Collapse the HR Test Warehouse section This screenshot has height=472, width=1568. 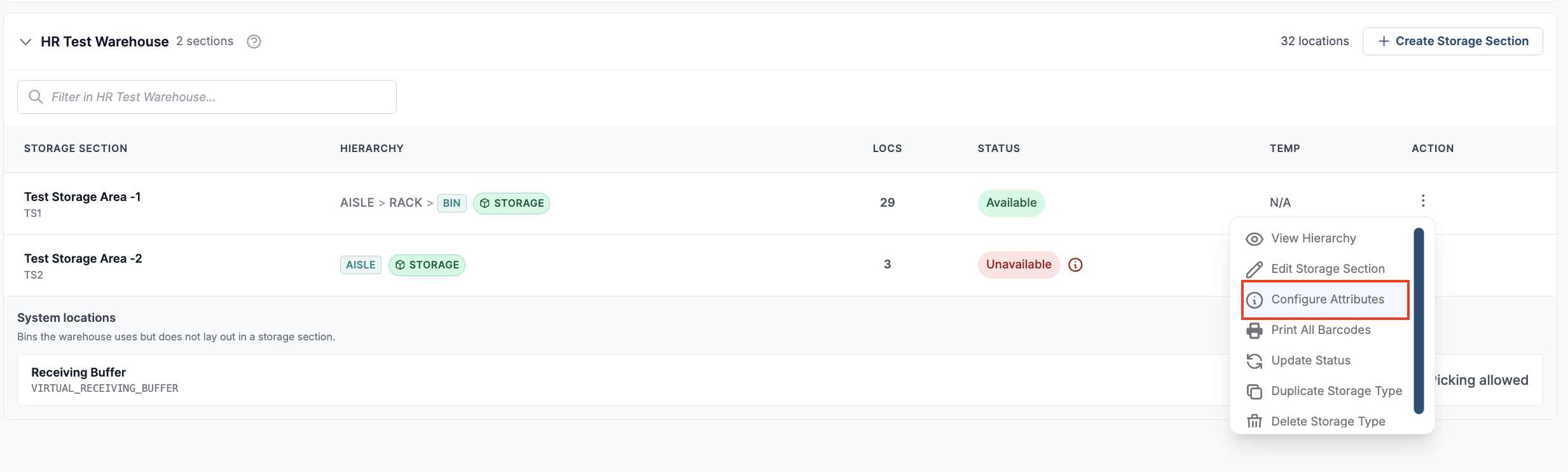click(x=25, y=41)
